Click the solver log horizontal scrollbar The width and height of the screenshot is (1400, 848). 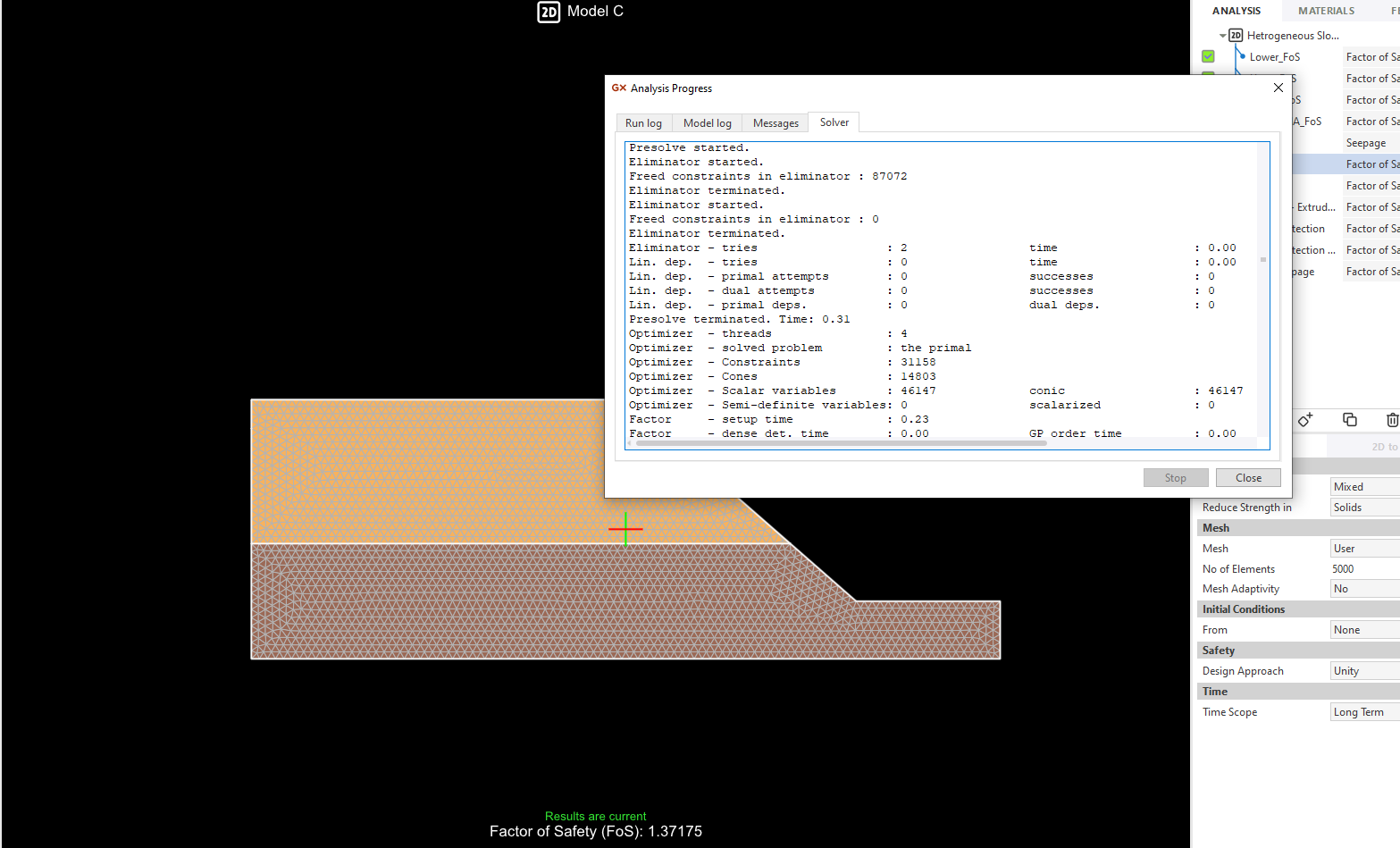point(840,442)
